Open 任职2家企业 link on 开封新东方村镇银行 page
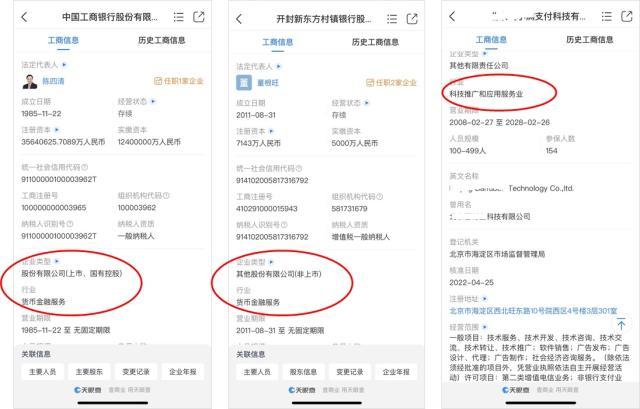640x409 pixels. [391, 83]
